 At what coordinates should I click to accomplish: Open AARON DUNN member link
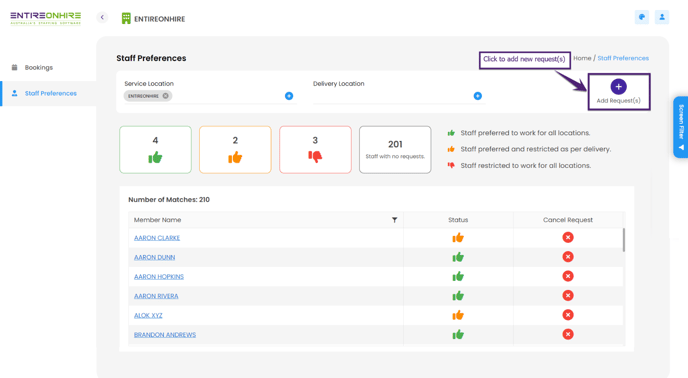tap(154, 257)
